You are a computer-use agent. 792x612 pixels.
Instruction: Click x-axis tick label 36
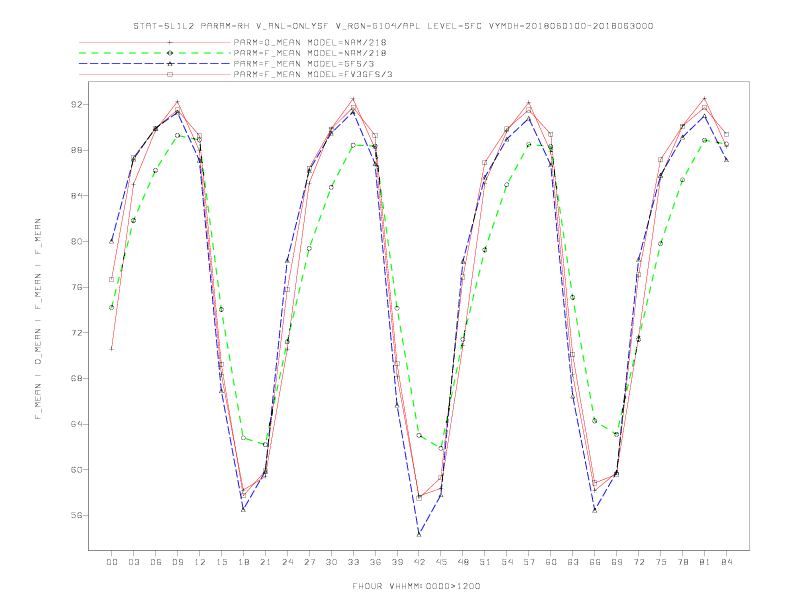(375, 562)
